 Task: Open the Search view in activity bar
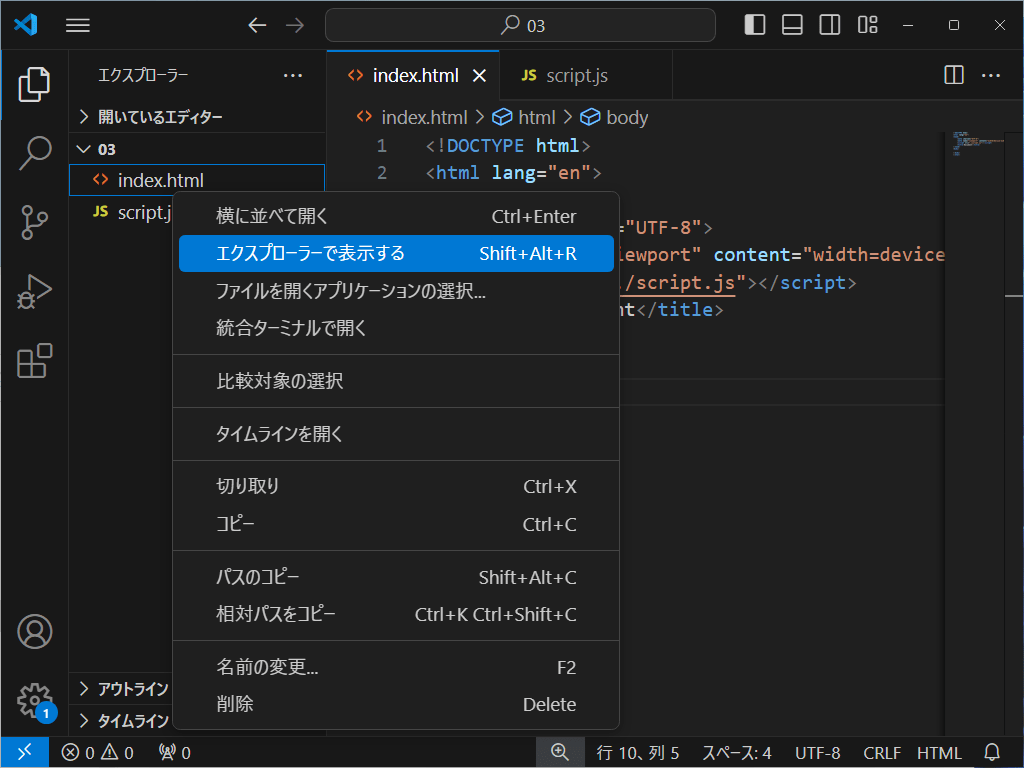coord(34,153)
